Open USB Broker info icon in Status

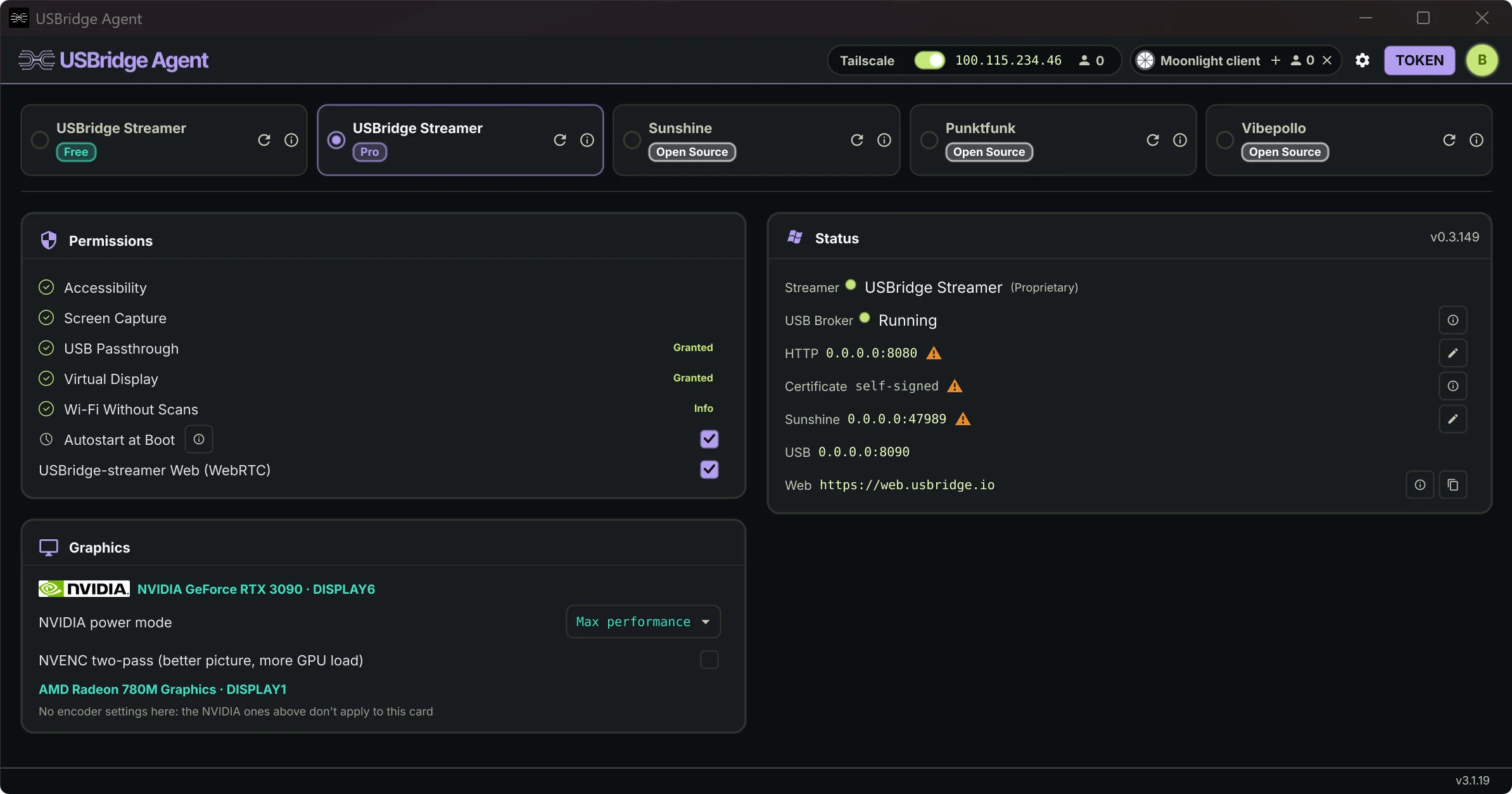click(1453, 320)
